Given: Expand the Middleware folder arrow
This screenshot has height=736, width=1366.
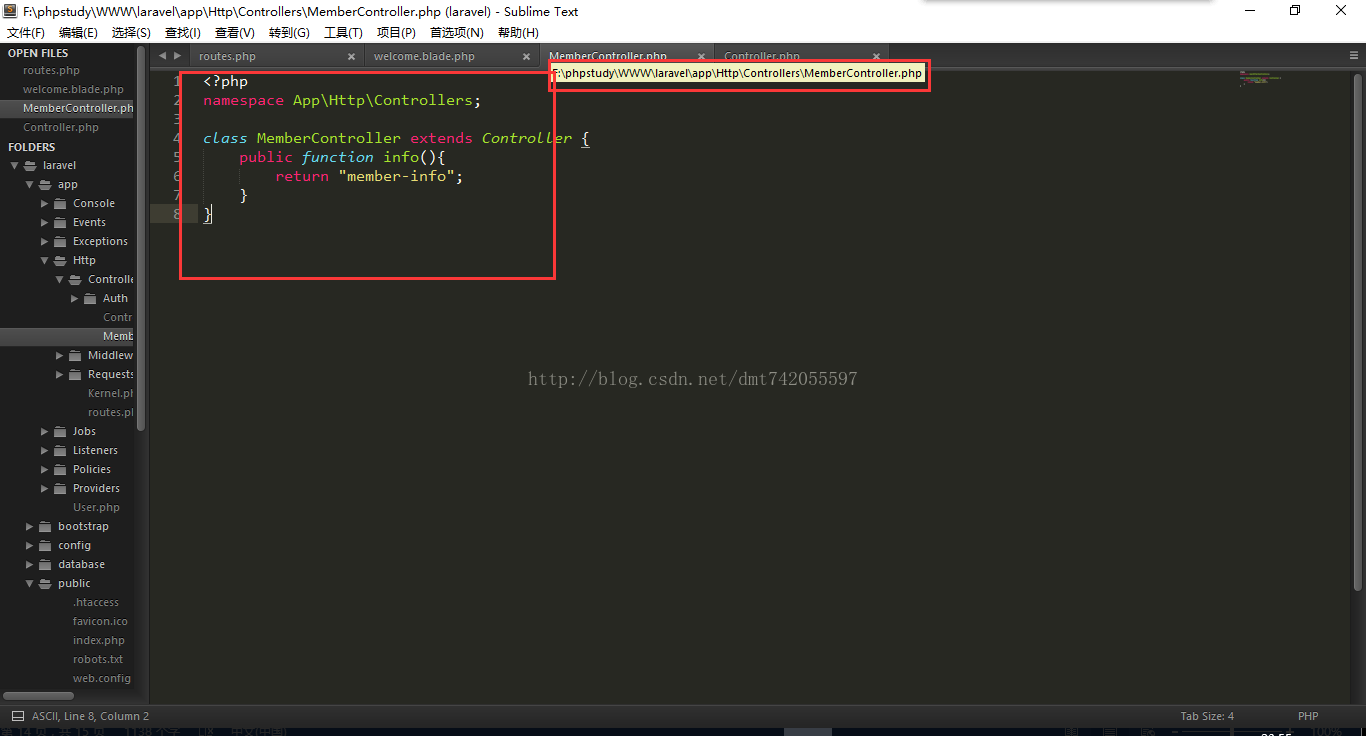Looking at the screenshot, I should pyautogui.click(x=59, y=356).
